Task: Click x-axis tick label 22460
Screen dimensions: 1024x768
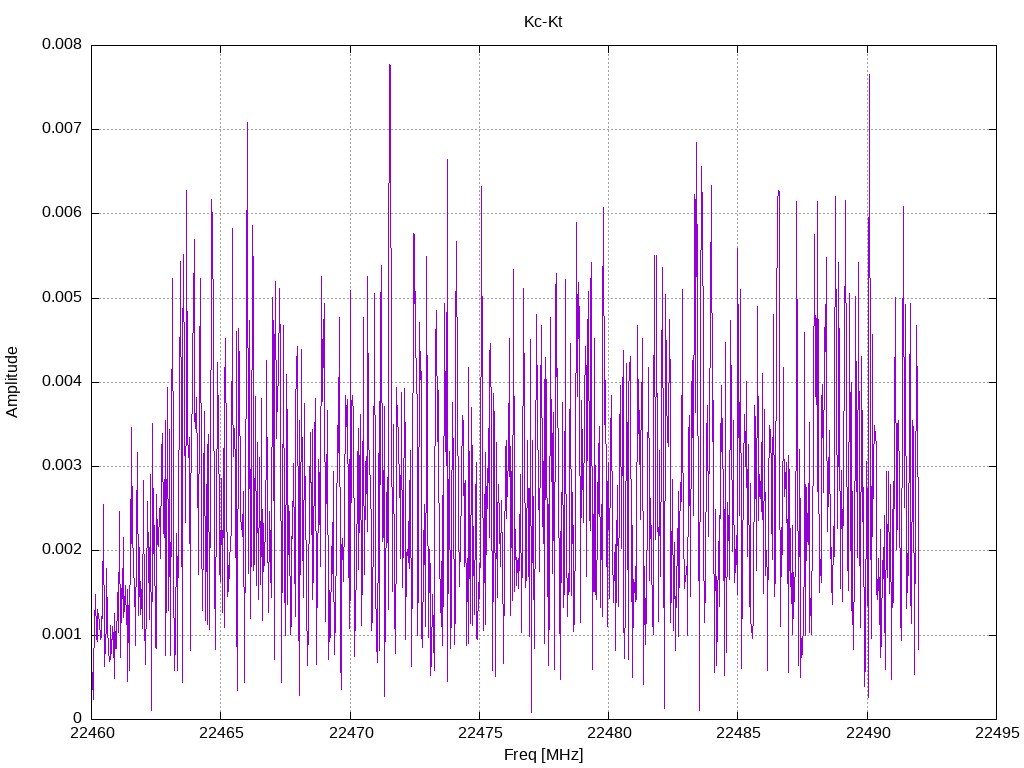Action: click(x=91, y=733)
